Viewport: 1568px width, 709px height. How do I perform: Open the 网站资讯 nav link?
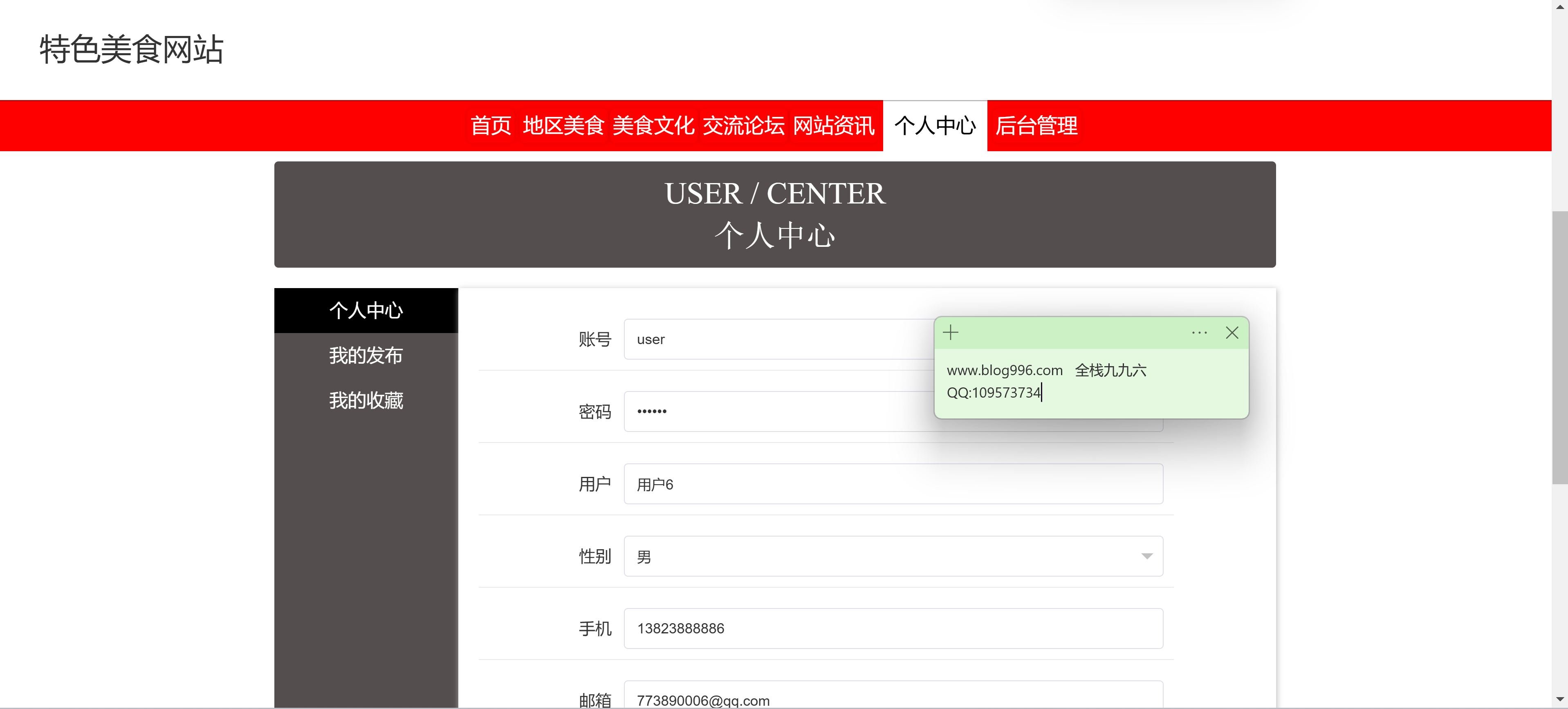tap(833, 125)
